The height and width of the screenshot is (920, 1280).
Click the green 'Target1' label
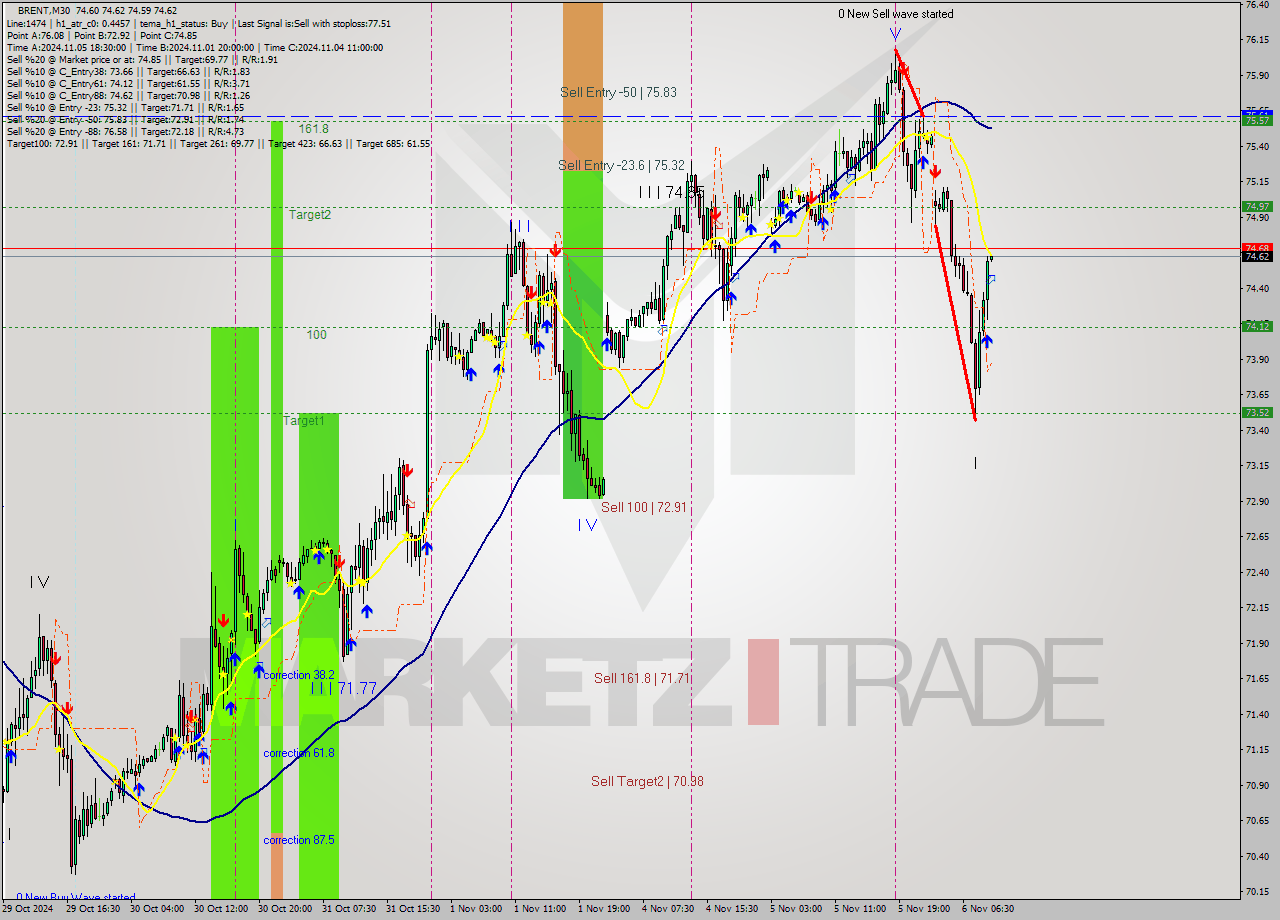click(303, 421)
